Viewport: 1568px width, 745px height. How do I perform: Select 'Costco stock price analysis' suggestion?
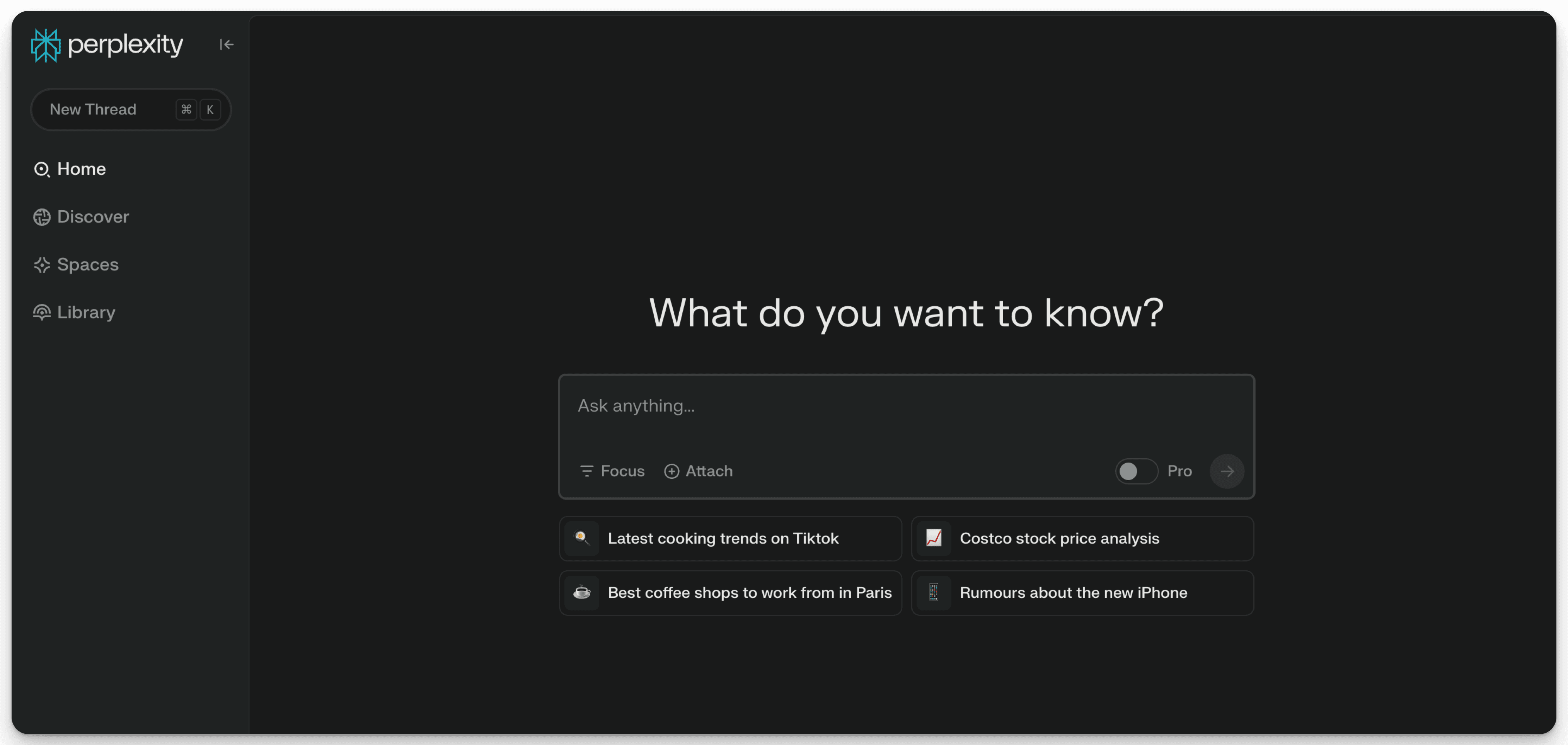(1082, 538)
